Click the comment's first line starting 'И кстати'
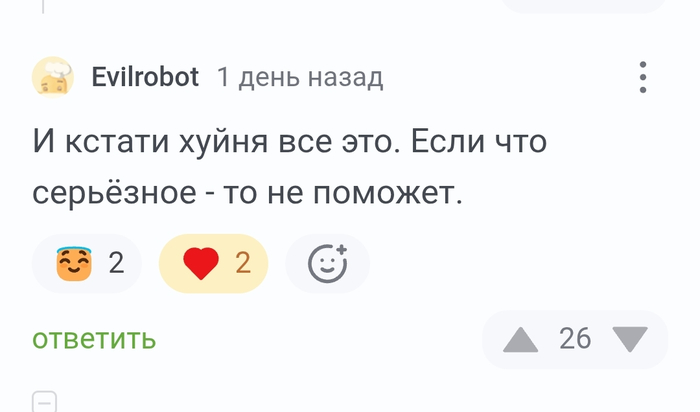This screenshot has width=700, height=412. coord(290,143)
